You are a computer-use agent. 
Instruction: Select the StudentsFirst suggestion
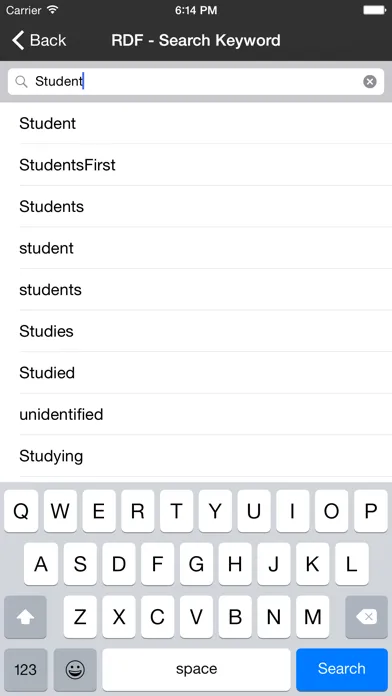pyautogui.click(x=196, y=165)
